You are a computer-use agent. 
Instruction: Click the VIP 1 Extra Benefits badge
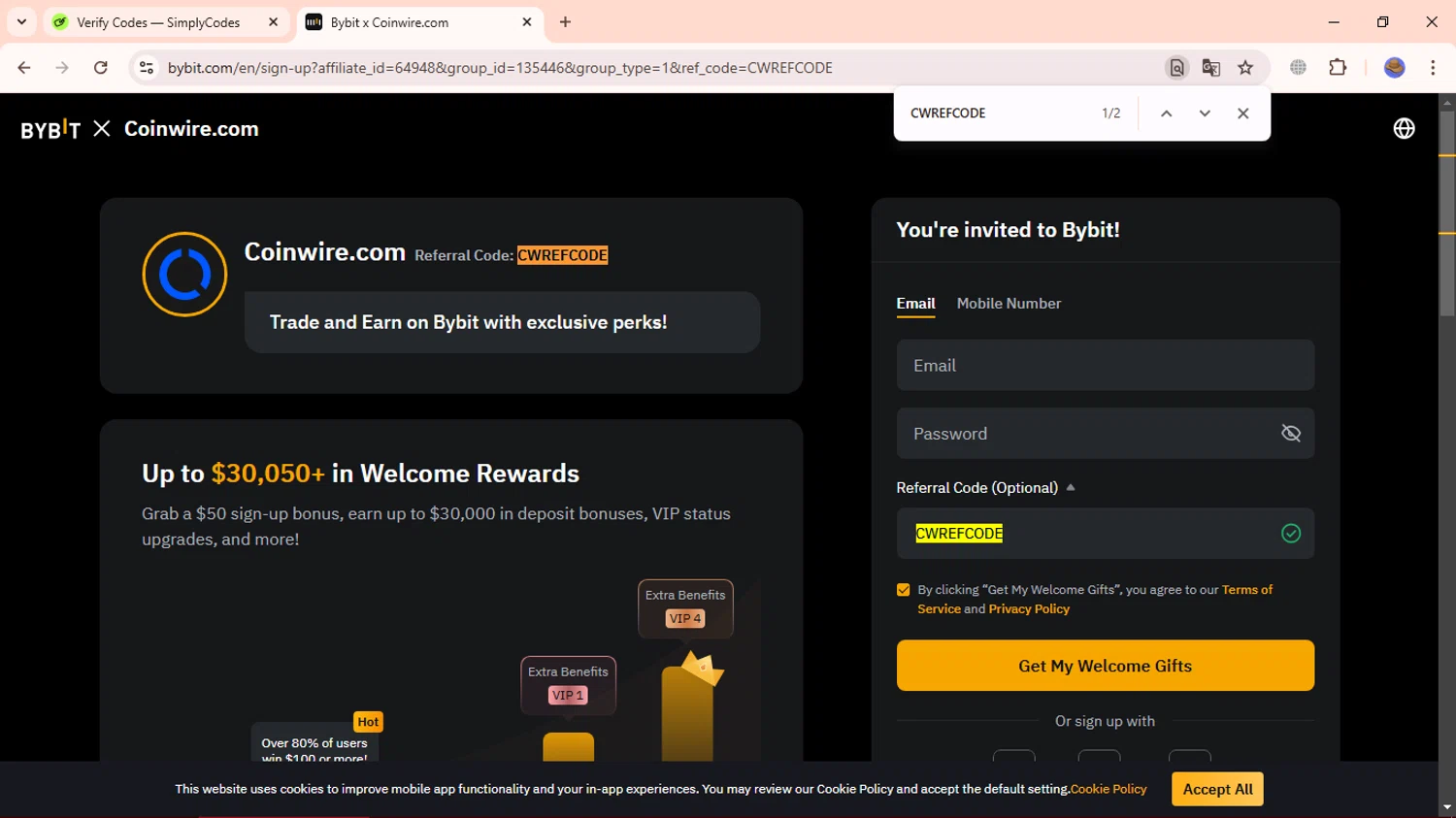(x=568, y=685)
